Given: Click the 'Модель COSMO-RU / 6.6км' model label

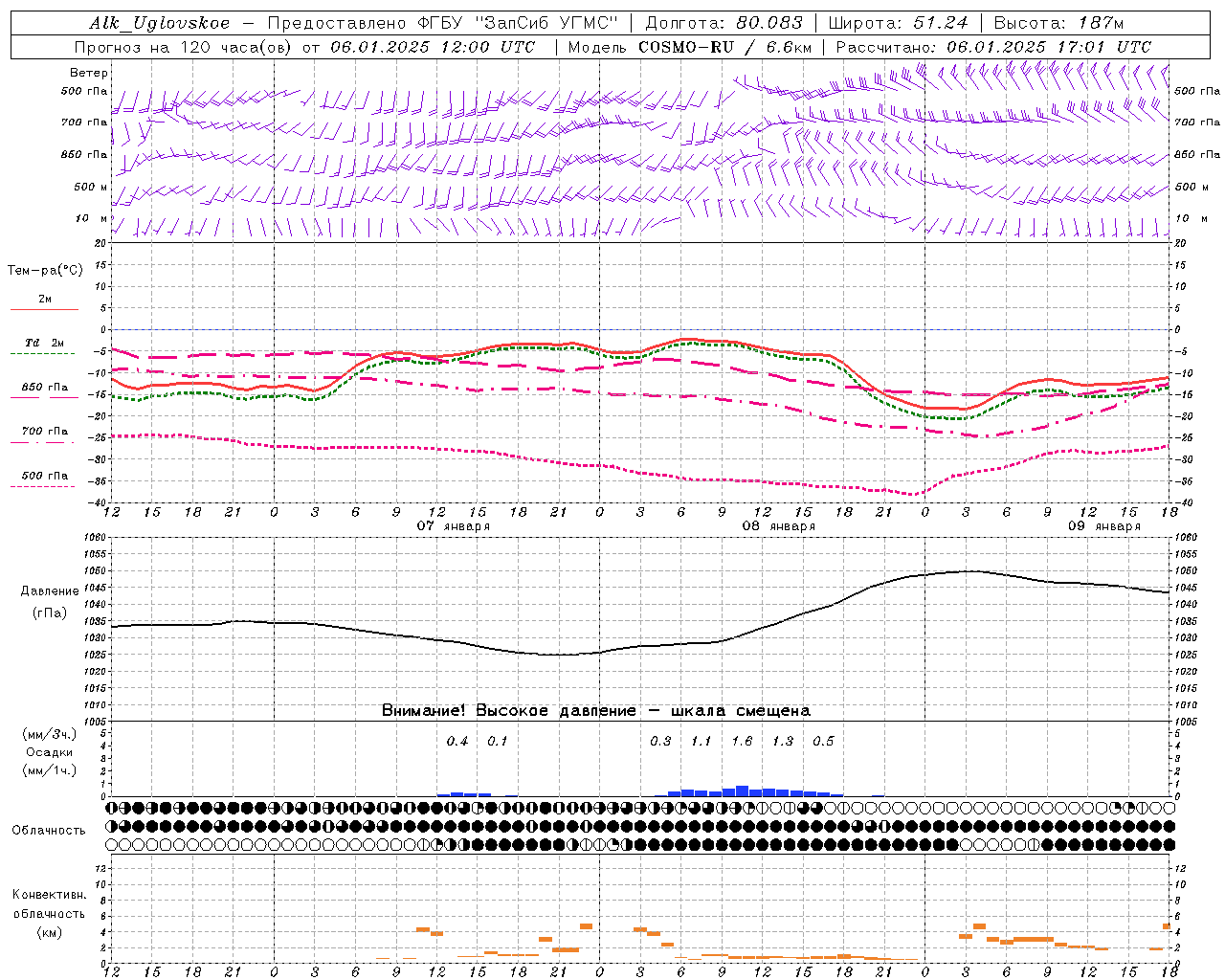Looking at the screenshot, I should [690, 46].
